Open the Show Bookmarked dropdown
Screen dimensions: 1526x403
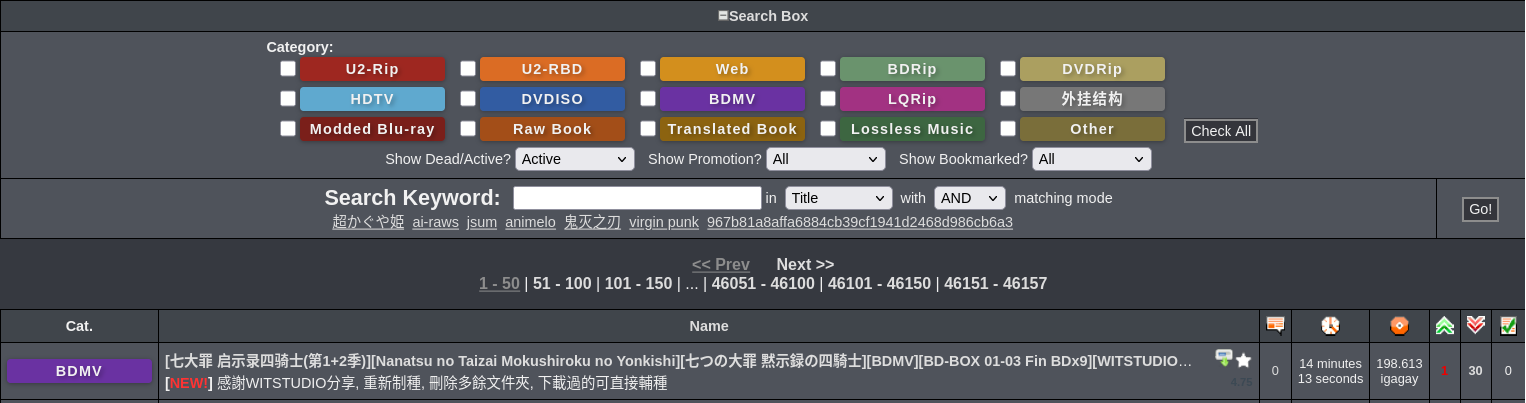[x=1092, y=159]
